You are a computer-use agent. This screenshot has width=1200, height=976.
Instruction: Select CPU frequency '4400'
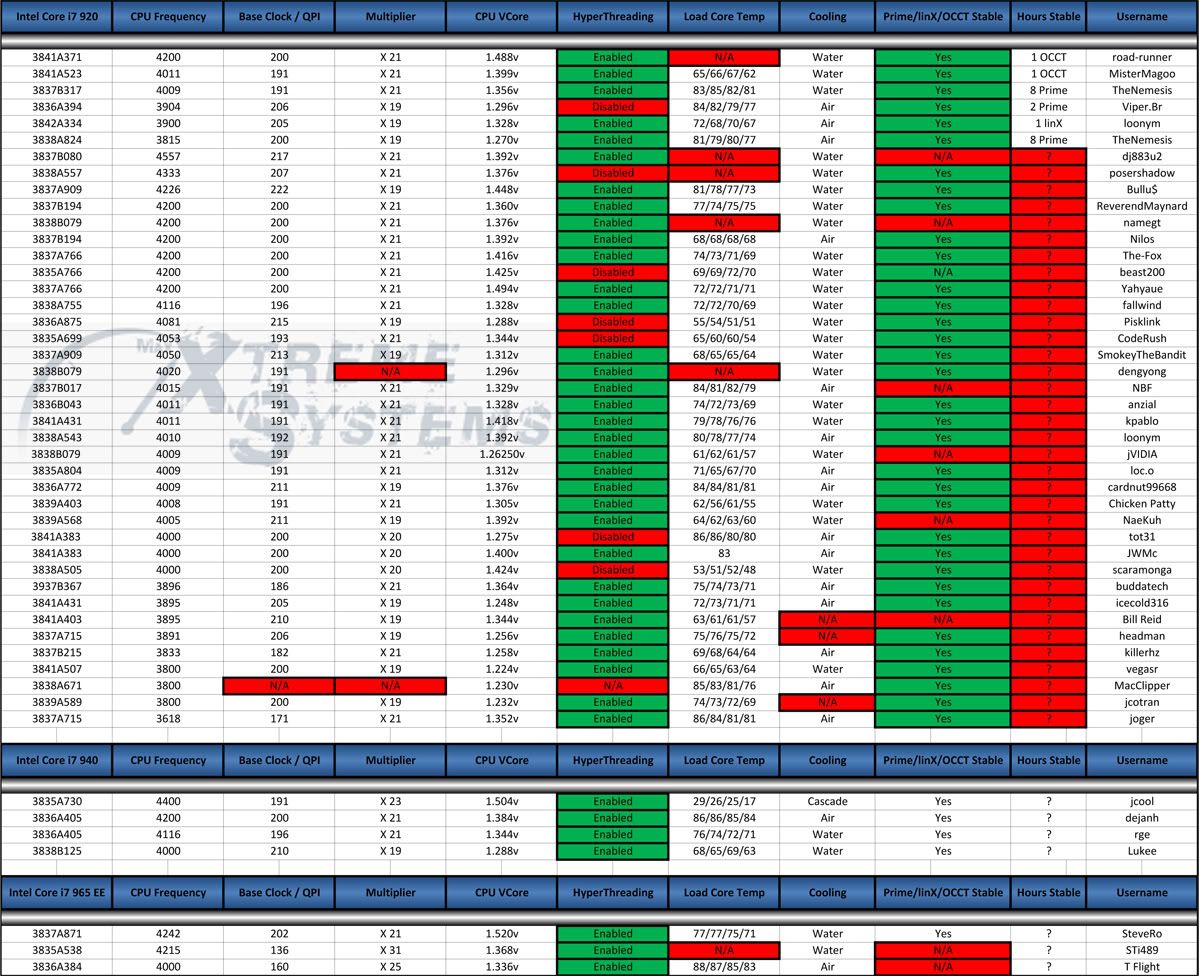click(168, 802)
